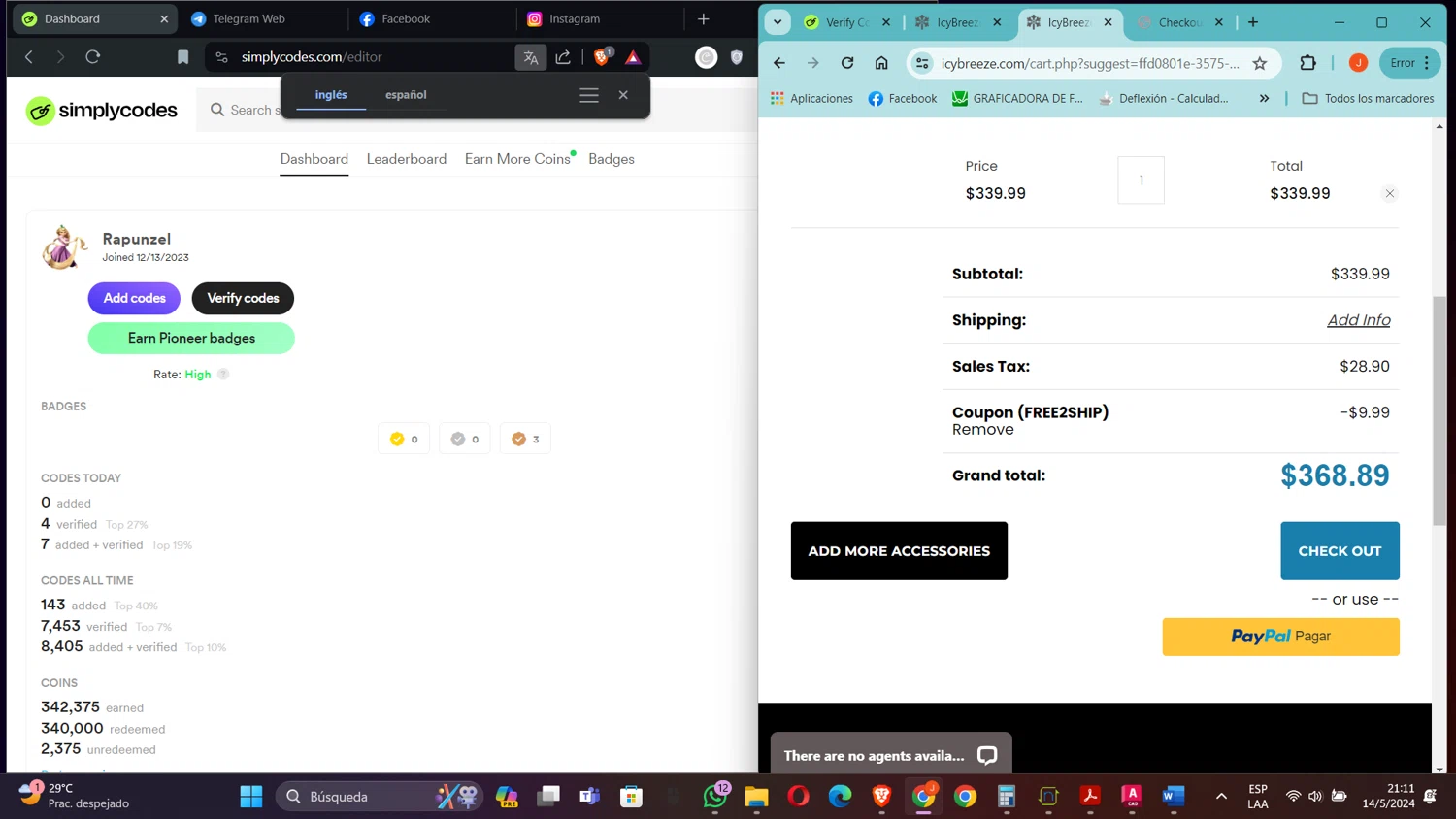
Task: Open File Explorer from the taskbar
Action: click(x=757, y=797)
